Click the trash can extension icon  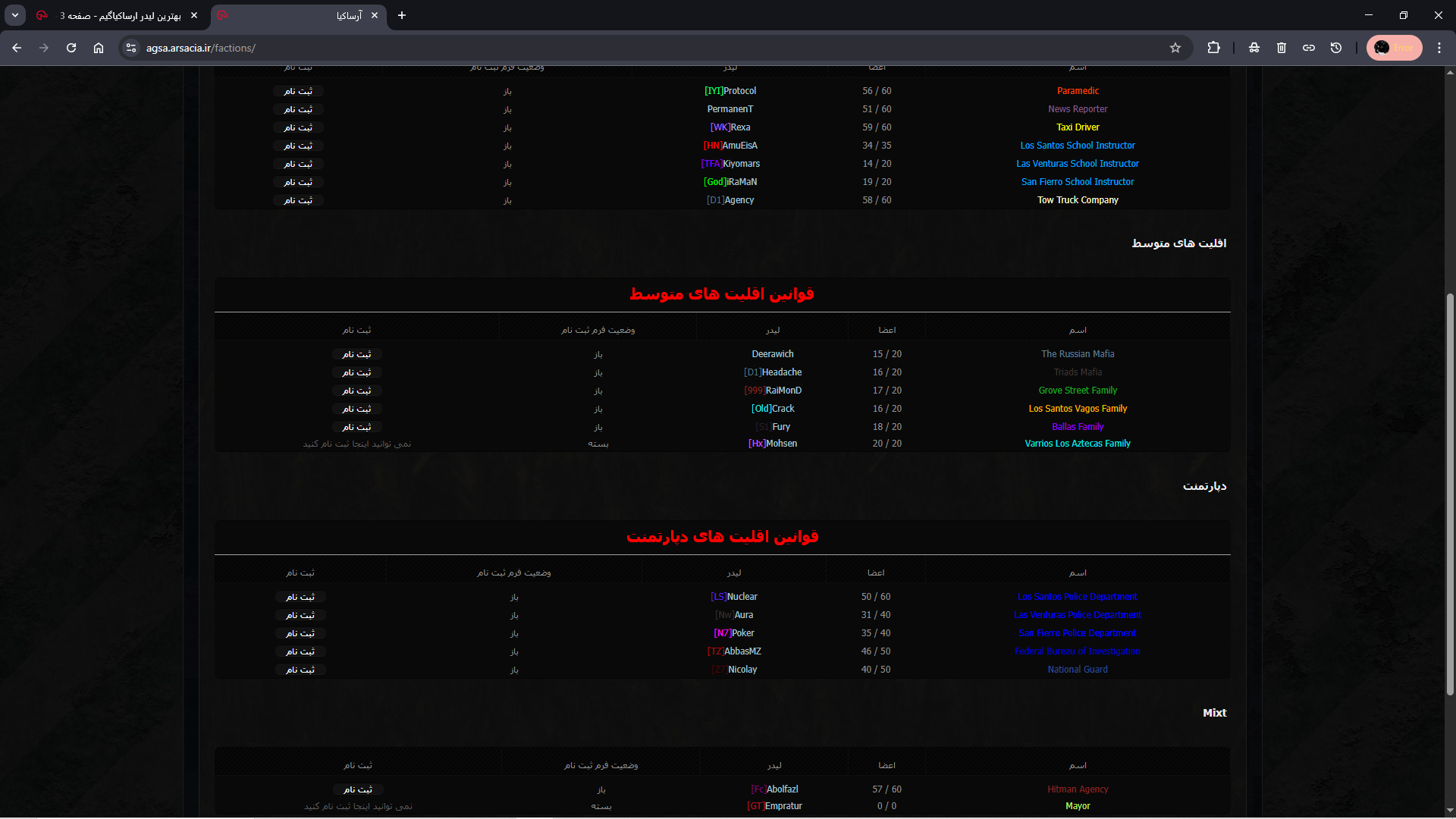pos(1282,48)
